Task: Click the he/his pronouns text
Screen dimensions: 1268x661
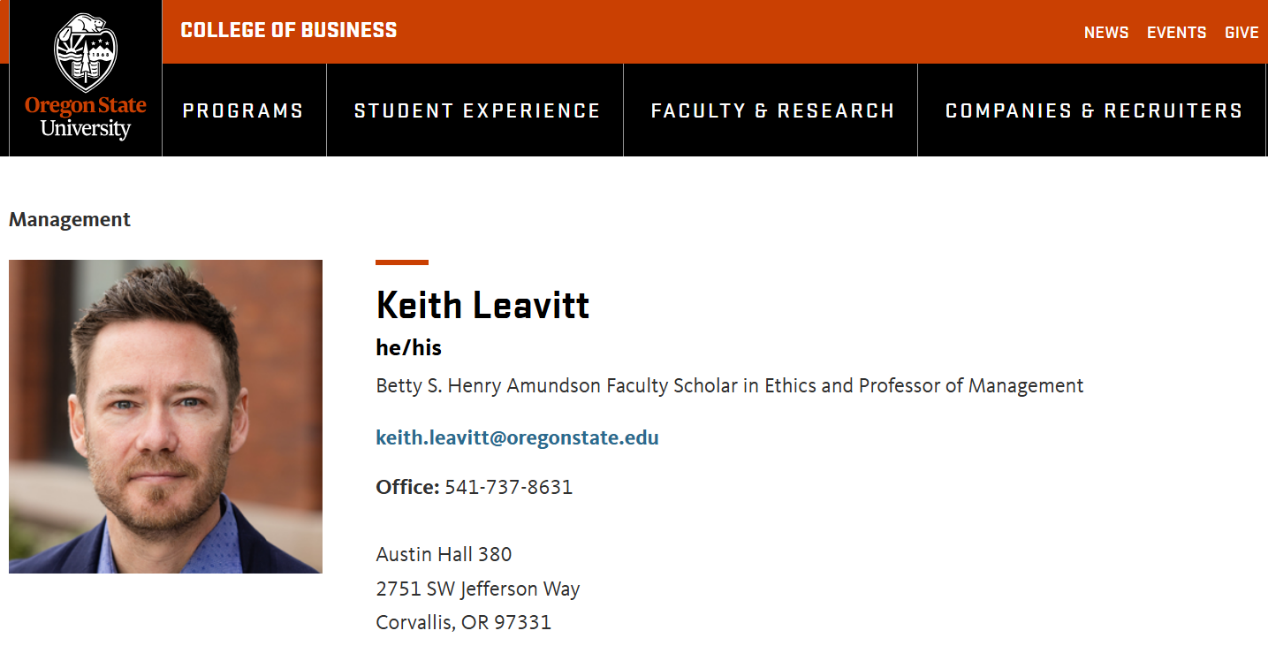Action: (408, 348)
